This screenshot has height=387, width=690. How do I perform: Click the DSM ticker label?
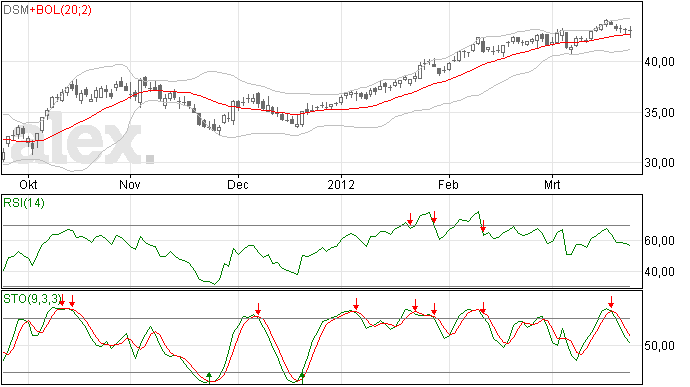[16, 10]
